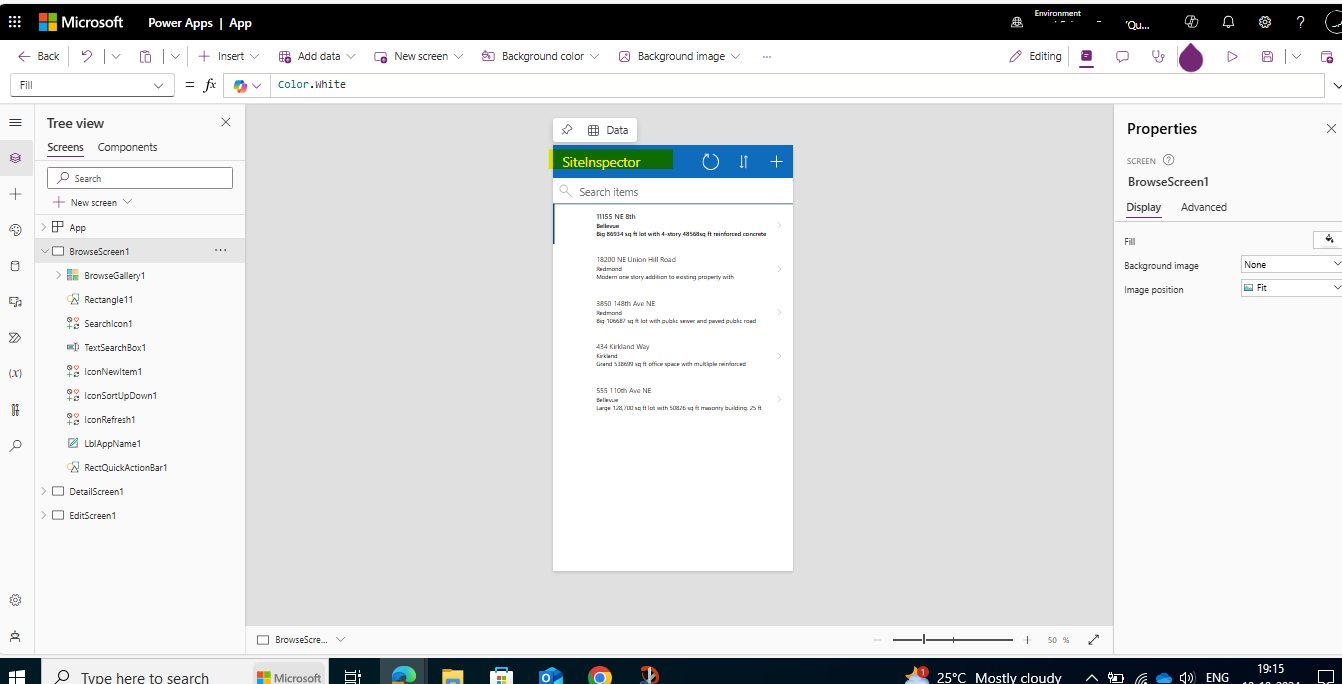Open the Data cylinder icon in rail

15,266
